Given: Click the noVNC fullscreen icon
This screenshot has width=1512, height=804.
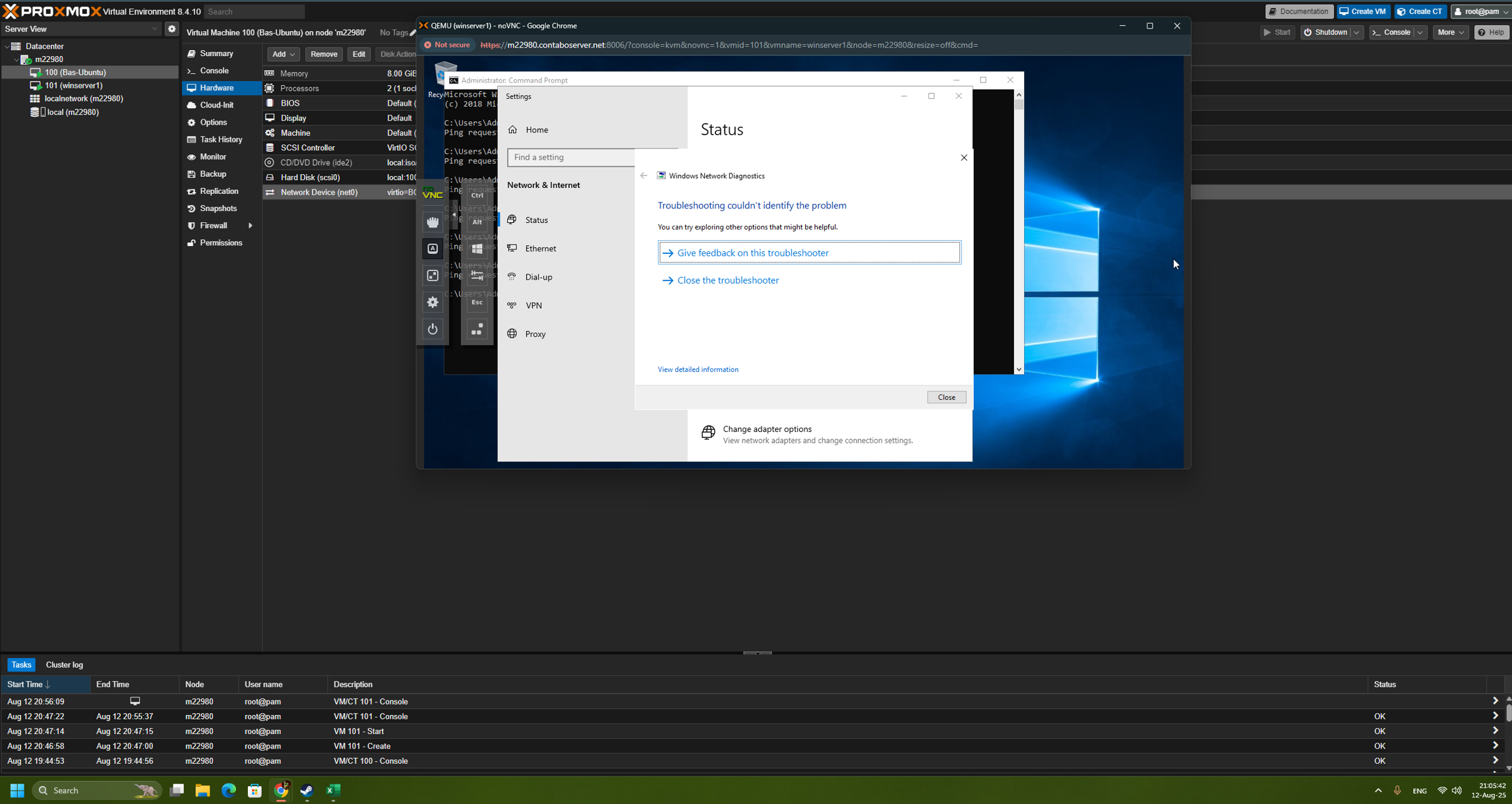Looking at the screenshot, I should [433, 276].
